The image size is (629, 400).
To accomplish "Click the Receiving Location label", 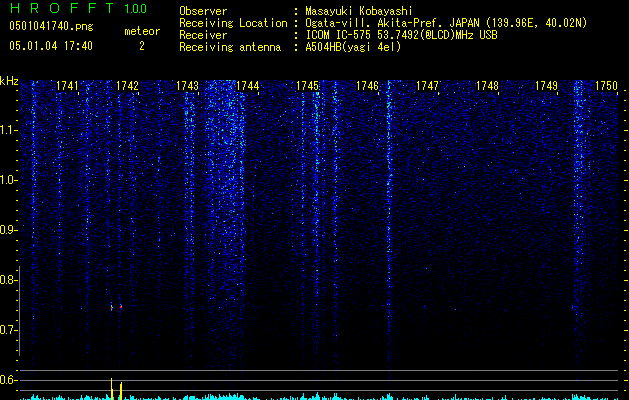I will tap(233, 23).
